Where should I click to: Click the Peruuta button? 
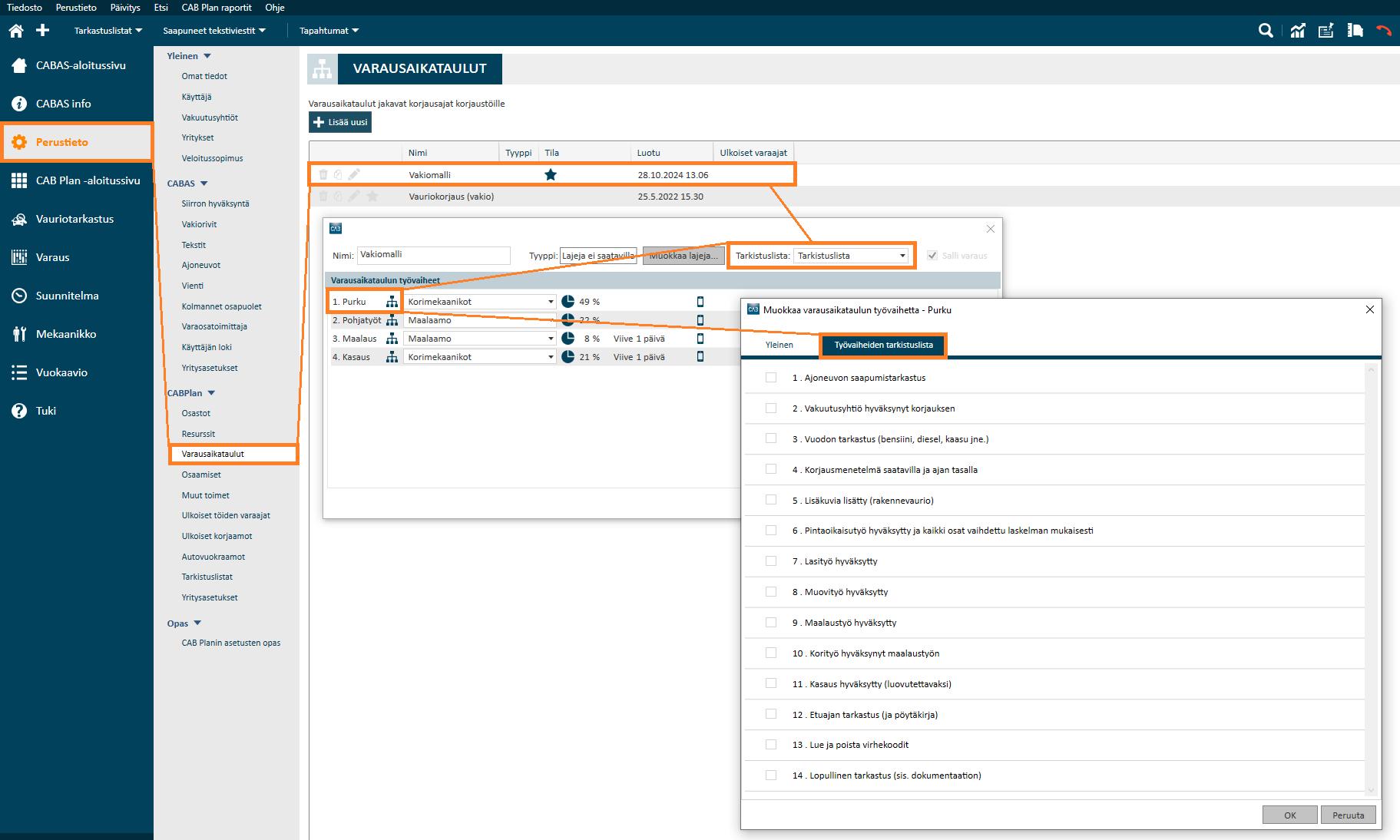(x=1349, y=815)
